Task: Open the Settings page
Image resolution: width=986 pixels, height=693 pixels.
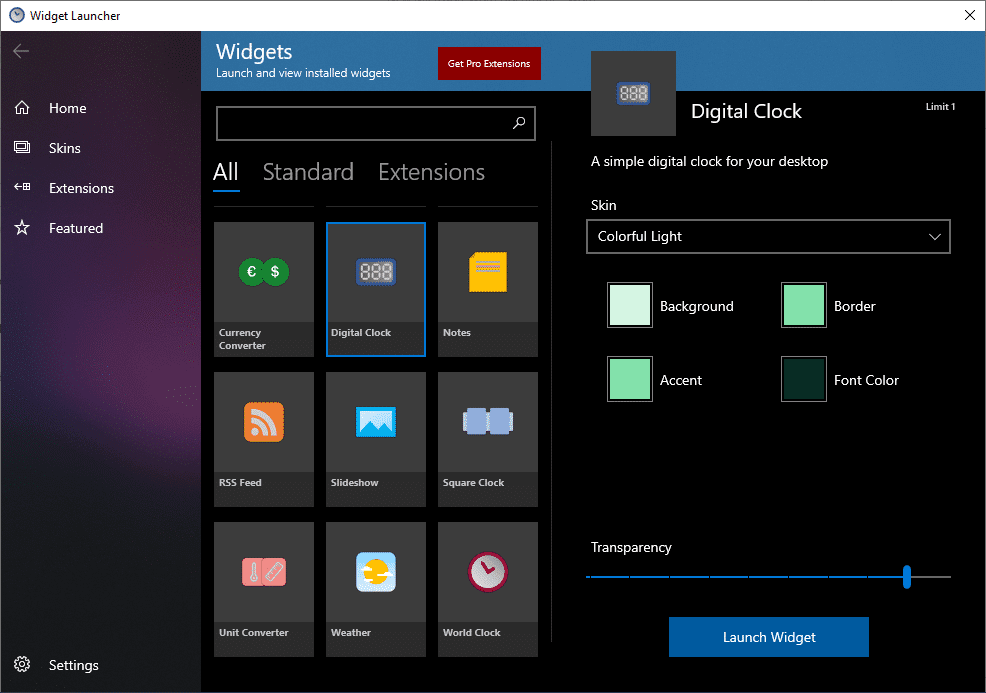Action: [73, 664]
